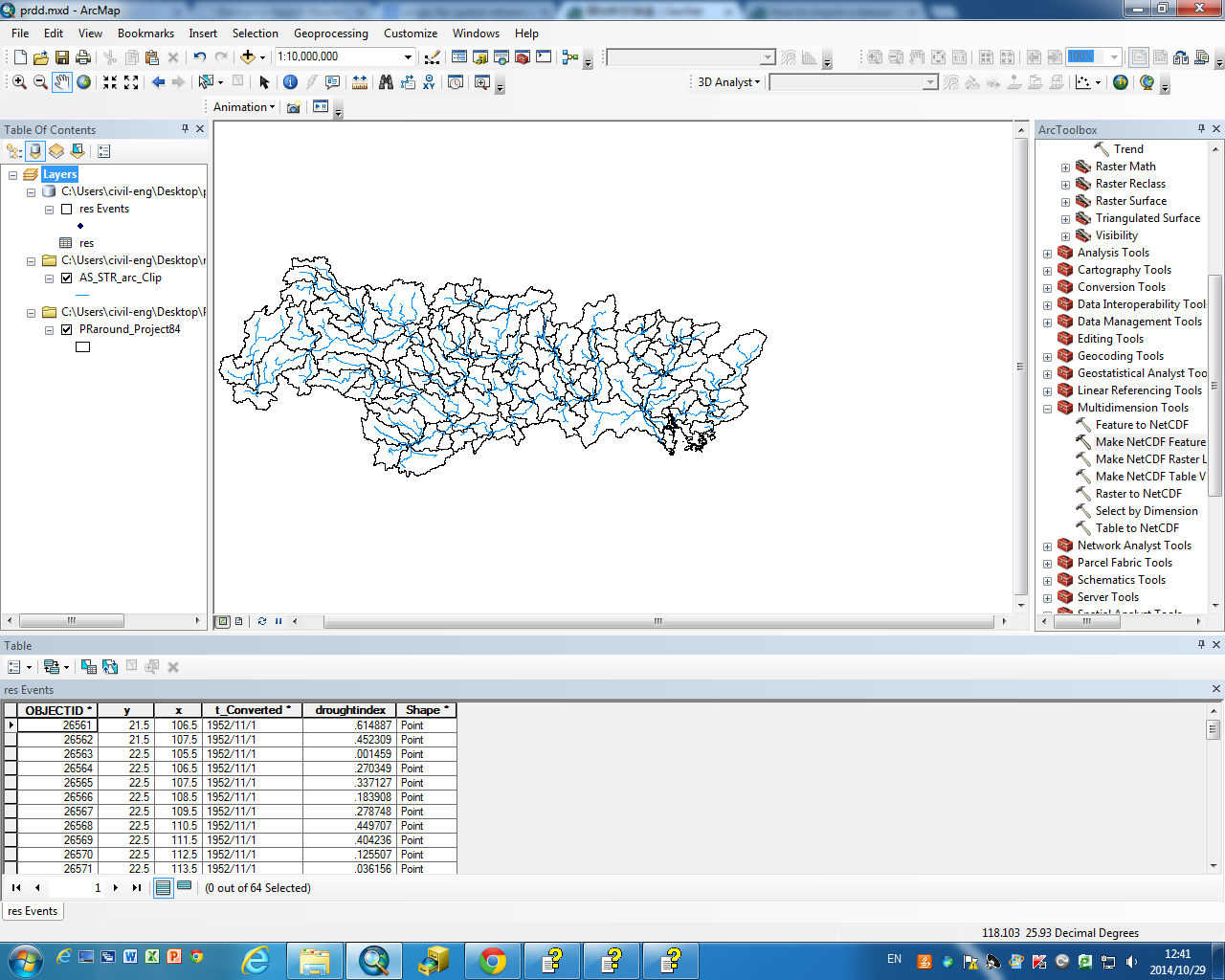This screenshot has height=980, width=1225.
Task: Switch table to show all records
Action: click(164, 887)
